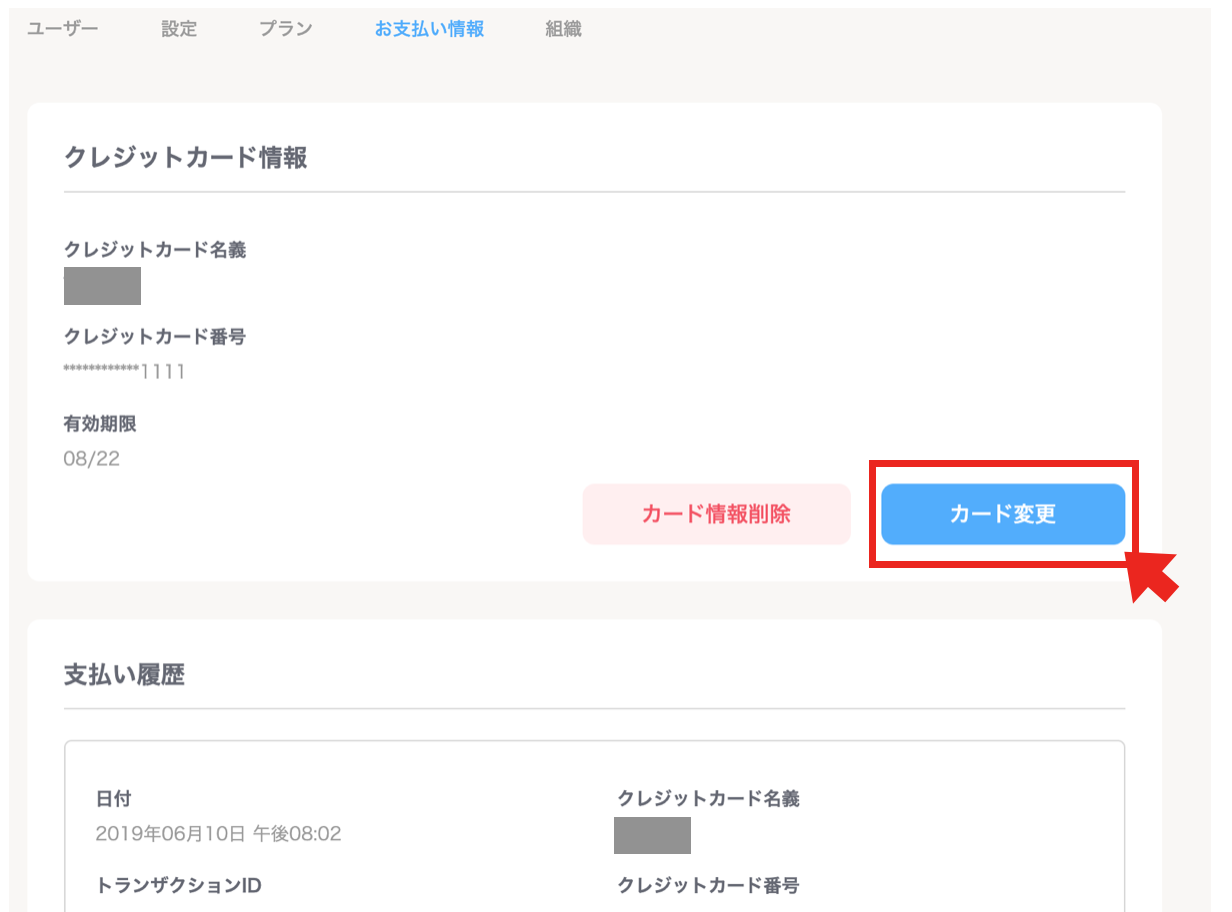Click the redacted cardholder name in card info
The image size is (1232, 912).
click(x=102, y=286)
